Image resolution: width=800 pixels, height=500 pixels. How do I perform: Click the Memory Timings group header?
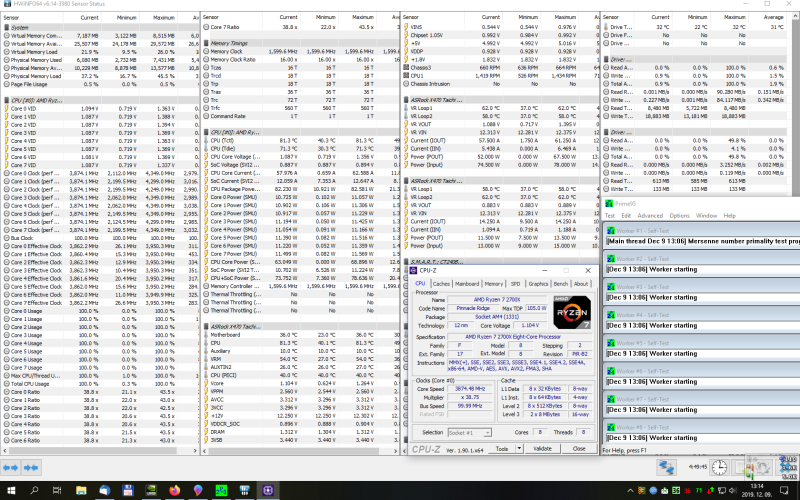pos(300,43)
